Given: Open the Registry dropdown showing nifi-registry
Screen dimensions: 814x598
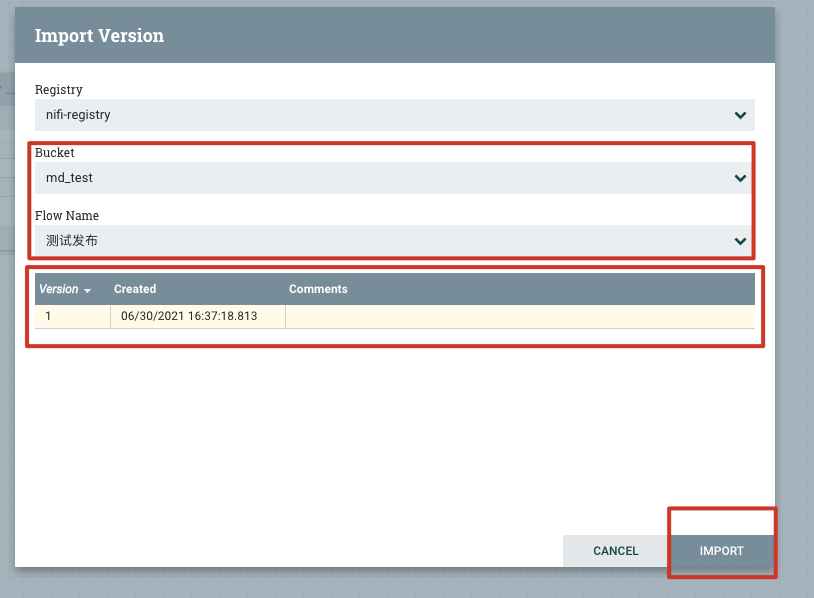Looking at the screenshot, I should coord(395,115).
